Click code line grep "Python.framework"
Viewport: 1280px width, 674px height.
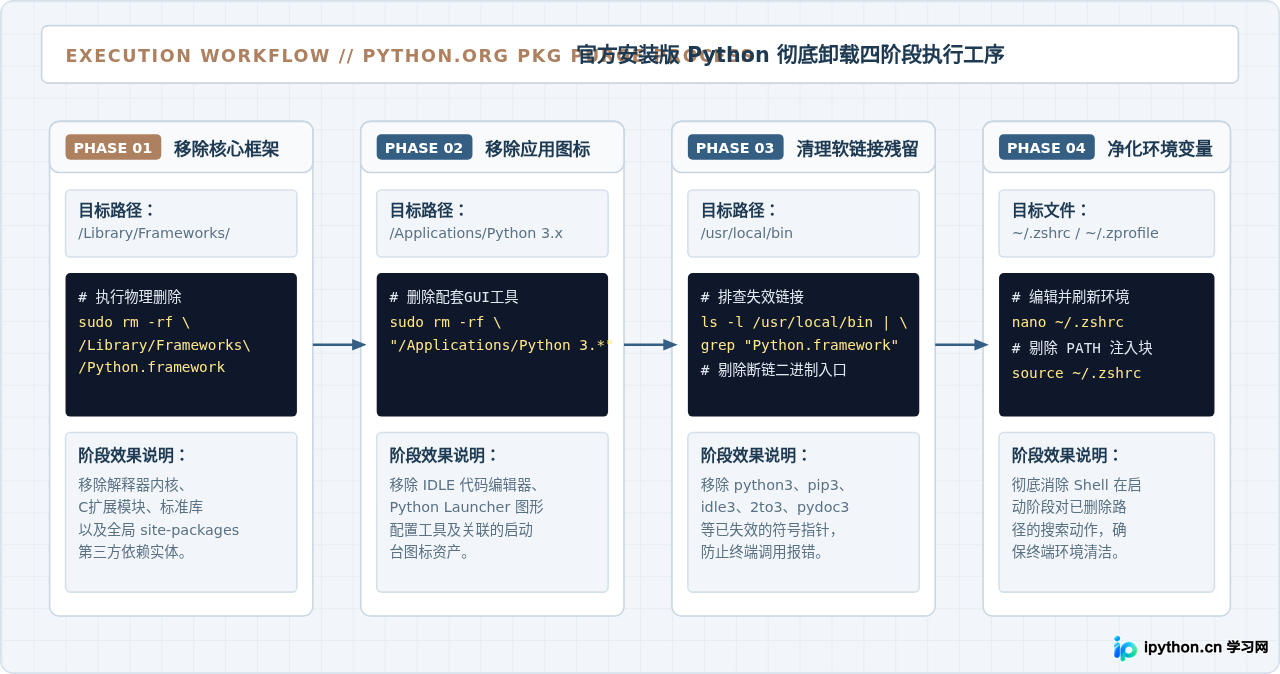[x=800, y=345]
